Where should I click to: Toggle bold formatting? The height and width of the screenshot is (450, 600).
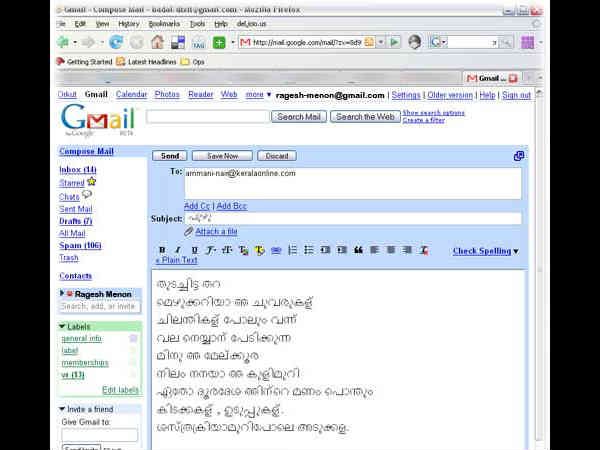pos(162,250)
